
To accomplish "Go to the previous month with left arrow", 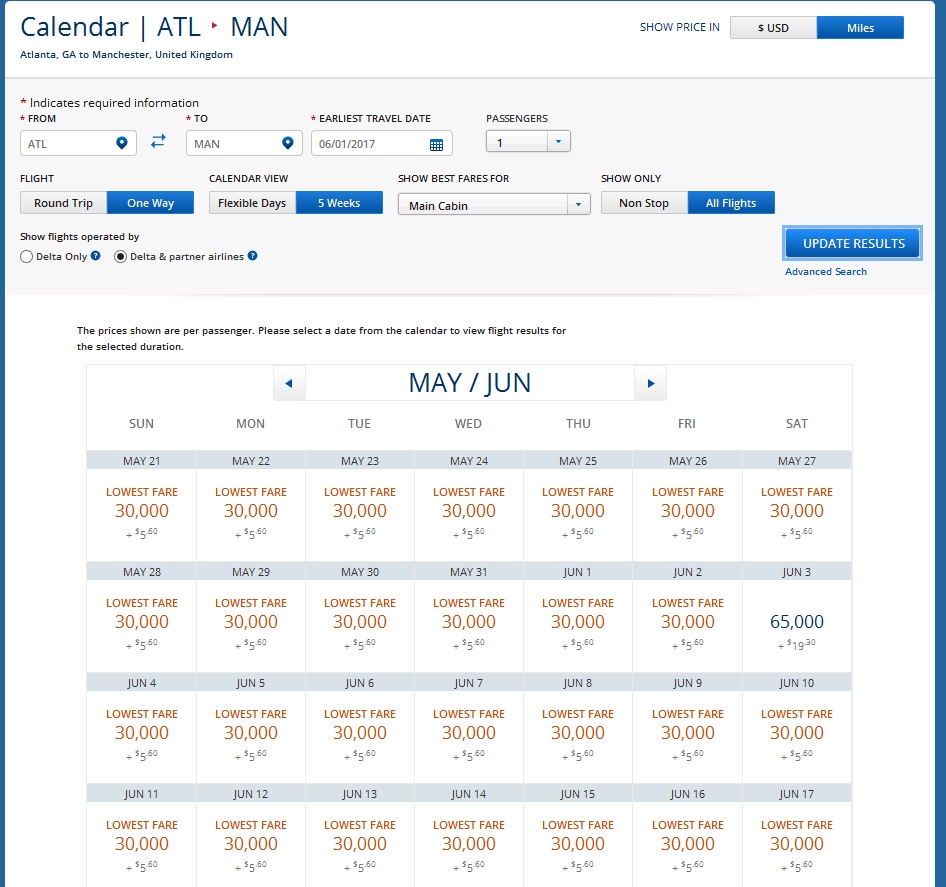I will (x=289, y=383).
